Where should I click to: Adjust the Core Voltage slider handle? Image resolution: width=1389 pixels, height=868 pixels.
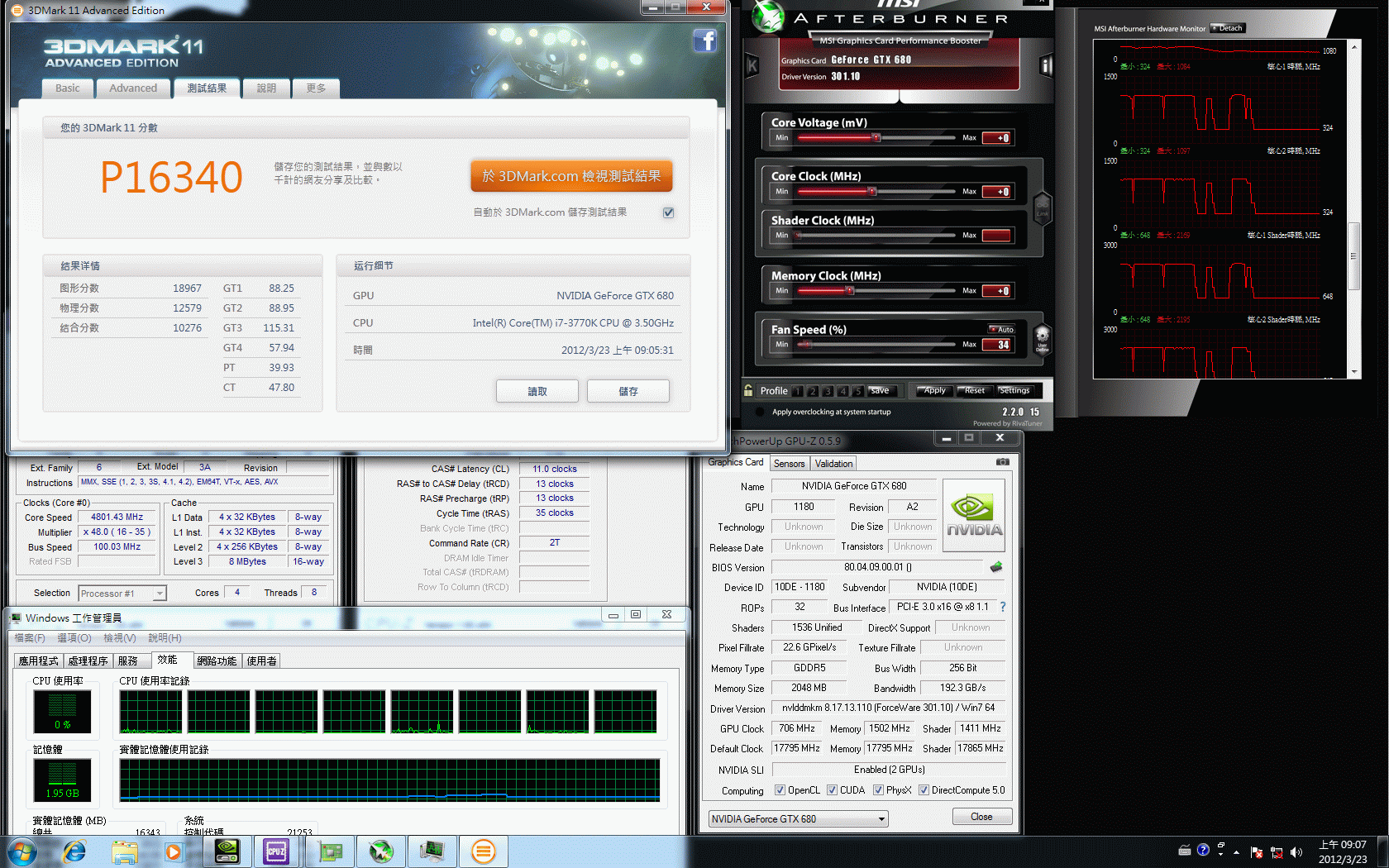(877, 138)
